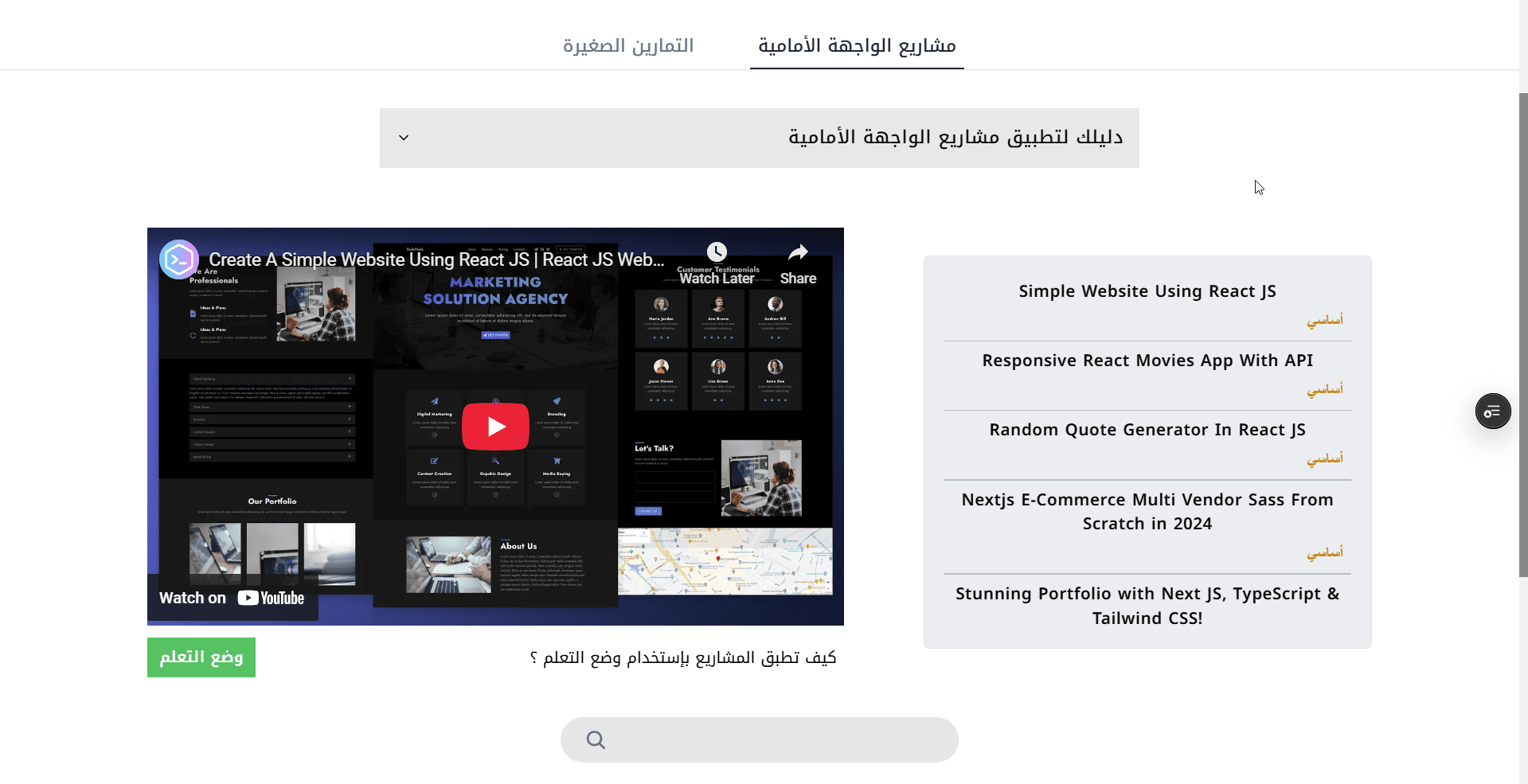Click the Watch Later clock icon
Viewport: 1528px width, 784px height.
coord(717,252)
